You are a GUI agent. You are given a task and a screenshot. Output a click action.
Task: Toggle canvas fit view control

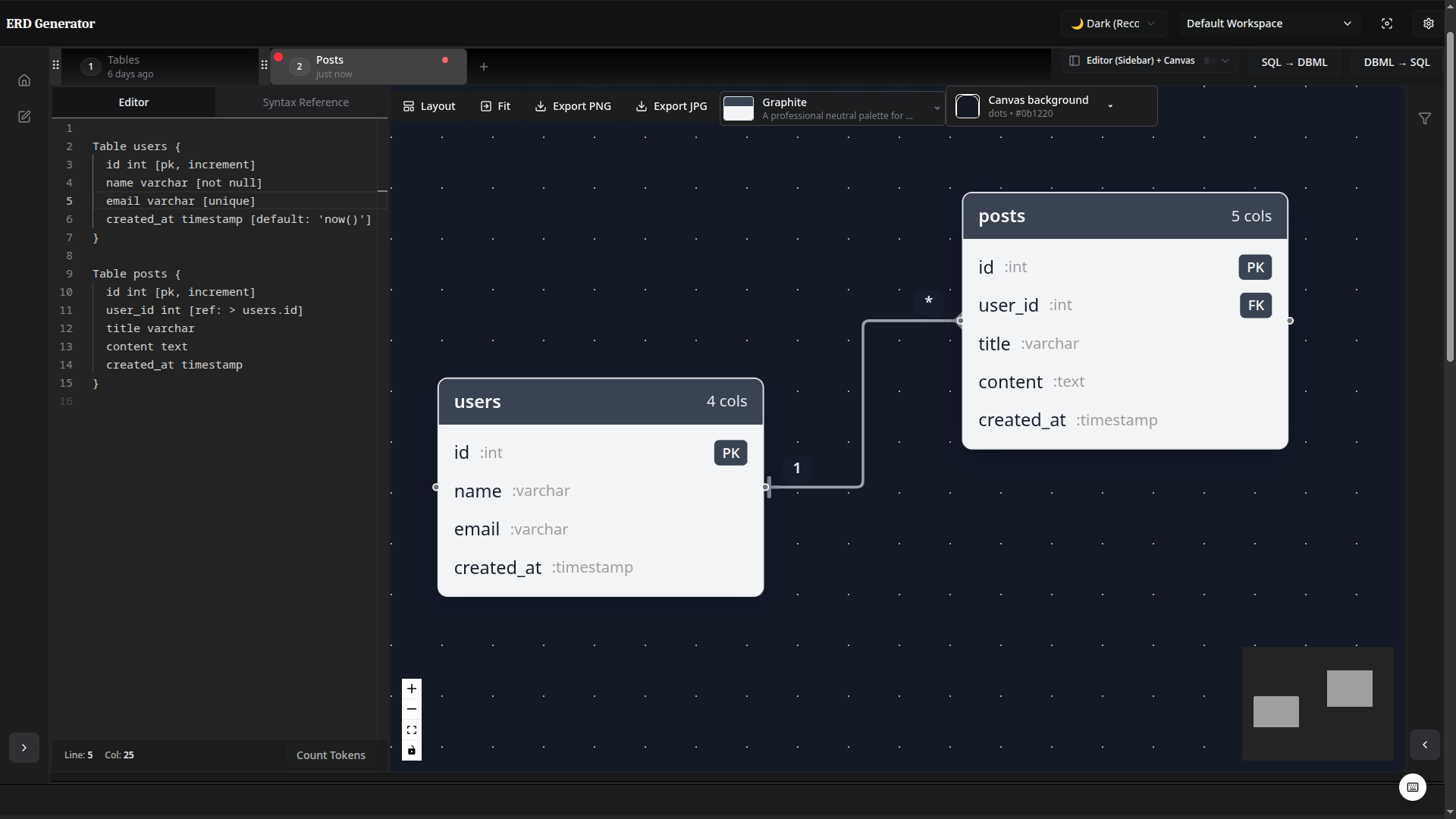point(412,730)
